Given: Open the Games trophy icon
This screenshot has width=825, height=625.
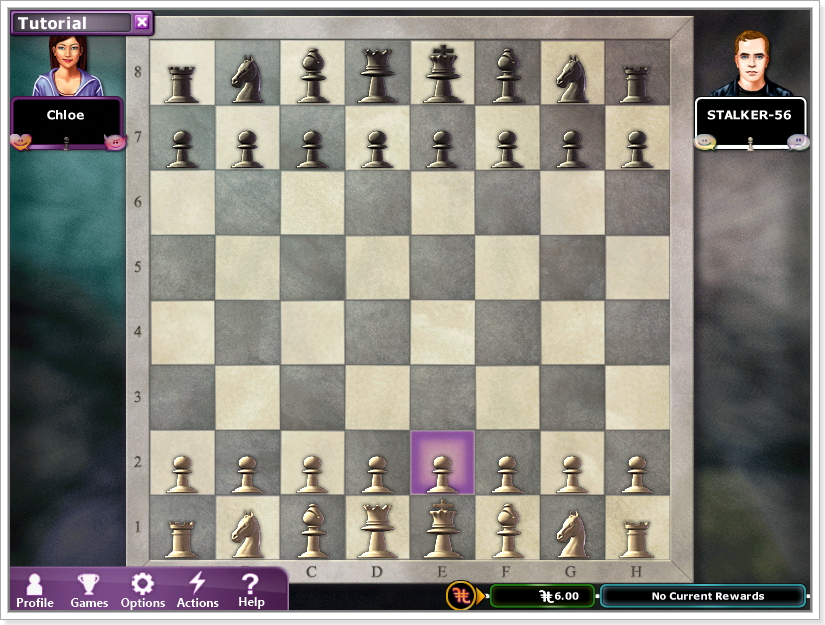Looking at the screenshot, I should click(x=89, y=590).
